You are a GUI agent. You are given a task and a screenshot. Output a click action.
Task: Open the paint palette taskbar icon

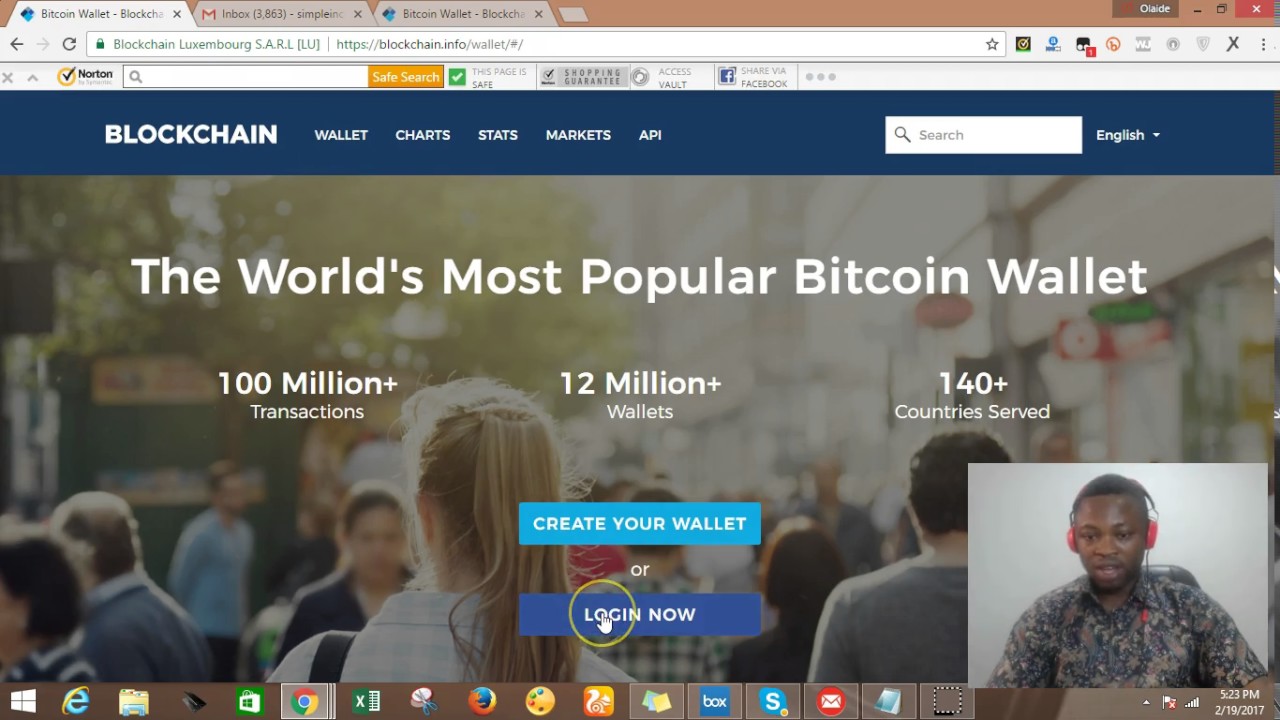[x=540, y=702]
